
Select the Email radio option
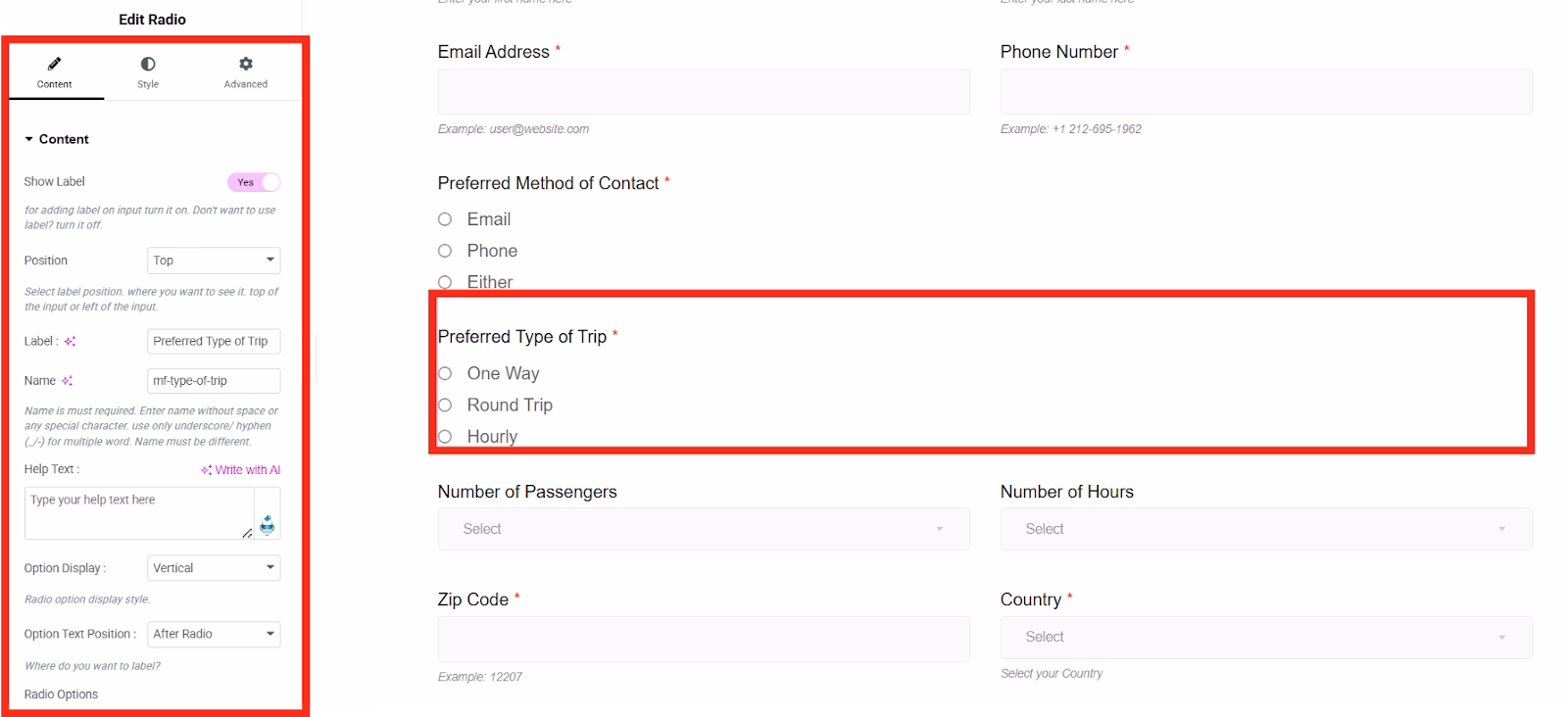[445, 219]
